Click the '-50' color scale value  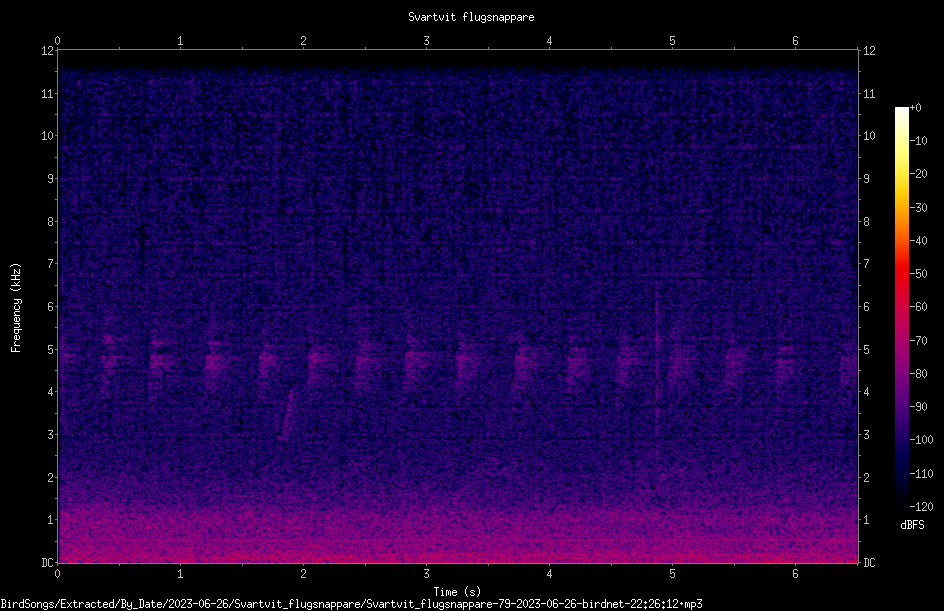(x=918, y=274)
